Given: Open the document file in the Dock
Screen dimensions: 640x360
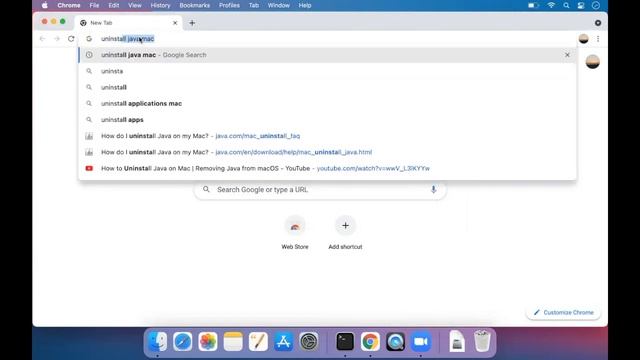Looking at the screenshot, I should [457, 341].
